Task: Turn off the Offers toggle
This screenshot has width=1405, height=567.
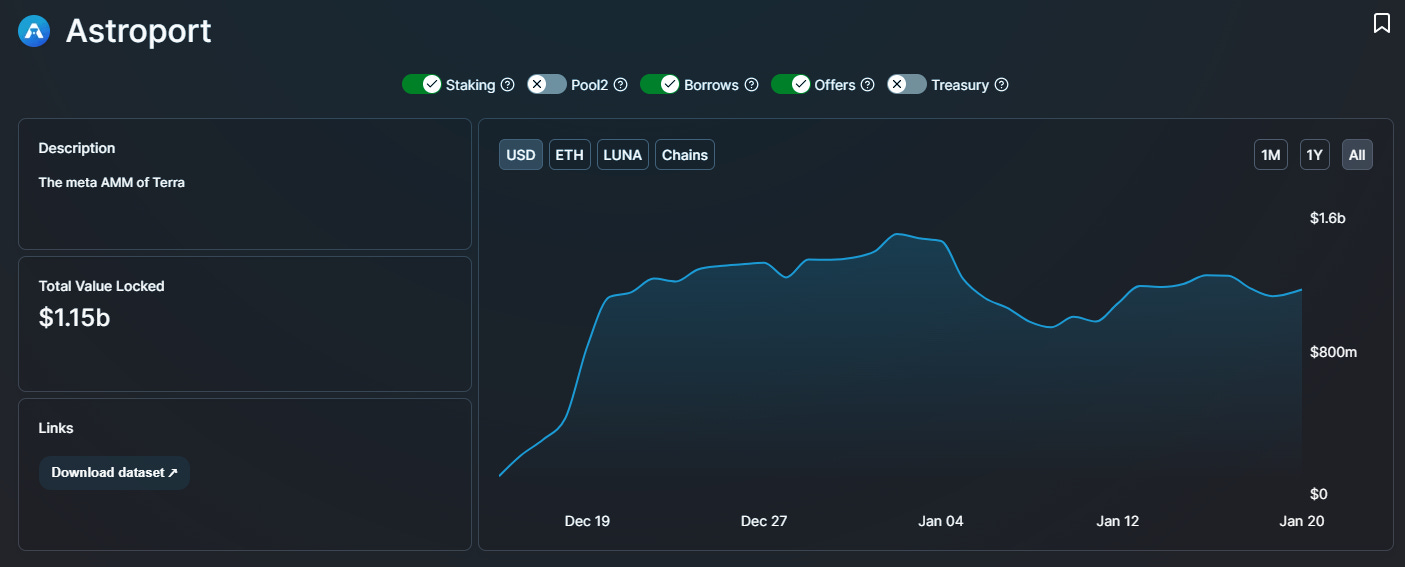Action: pyautogui.click(x=791, y=84)
